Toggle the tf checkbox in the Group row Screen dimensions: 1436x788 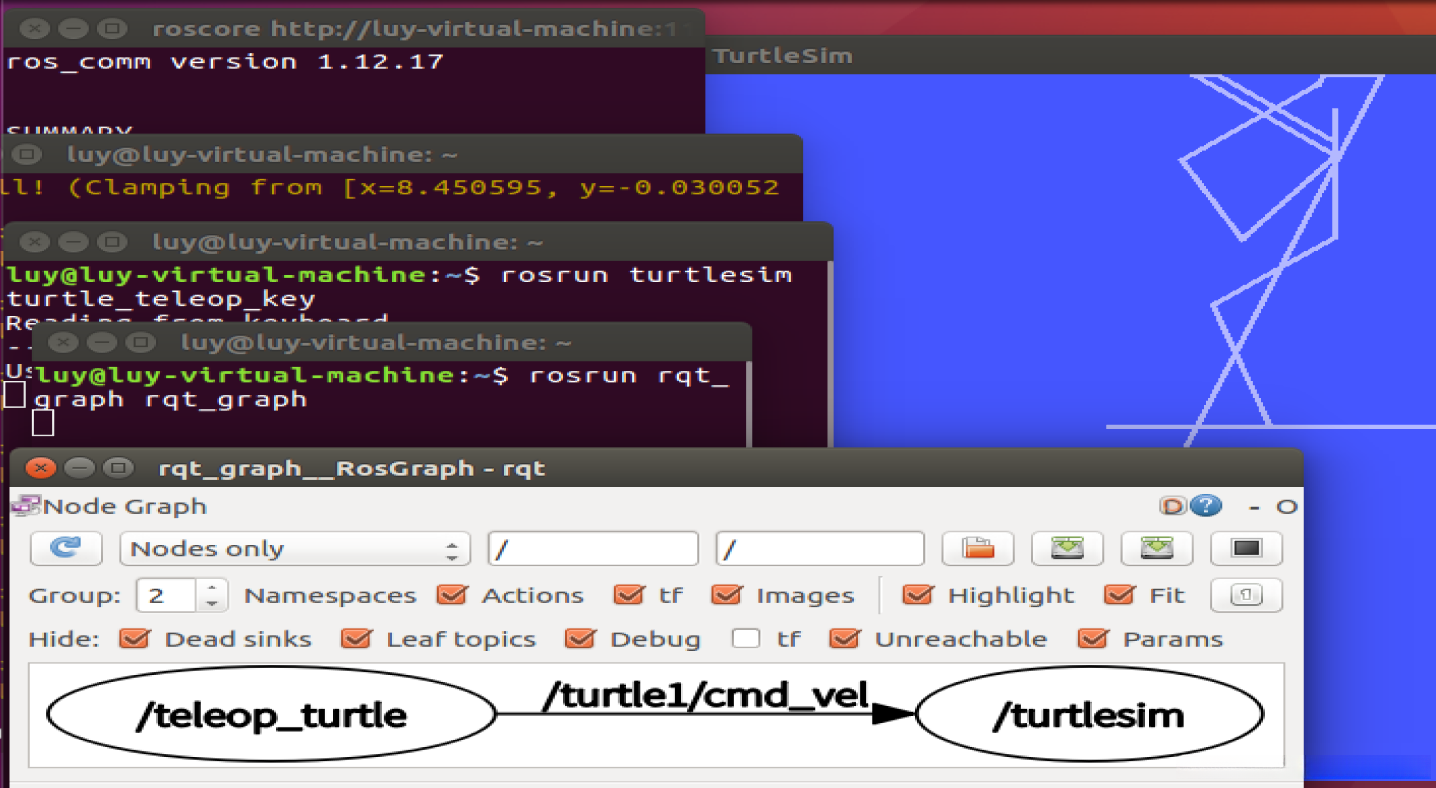point(629,595)
